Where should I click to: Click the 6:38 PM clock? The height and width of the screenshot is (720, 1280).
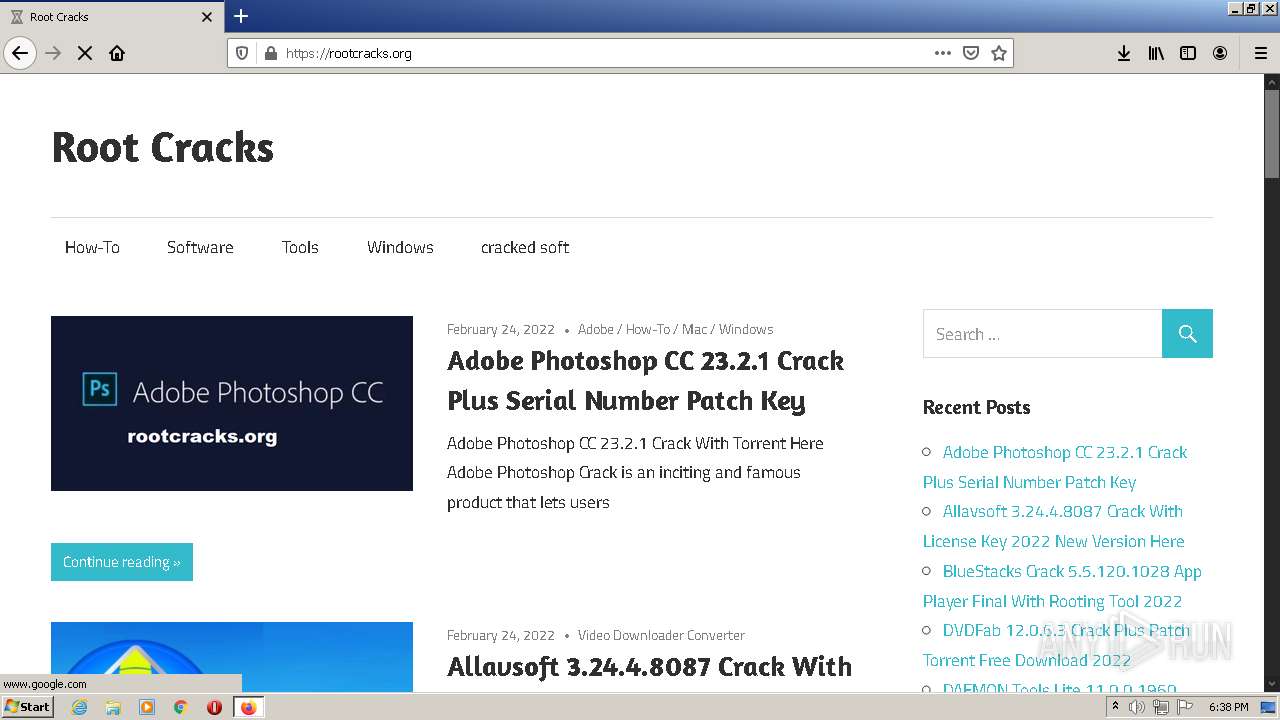coord(1229,707)
